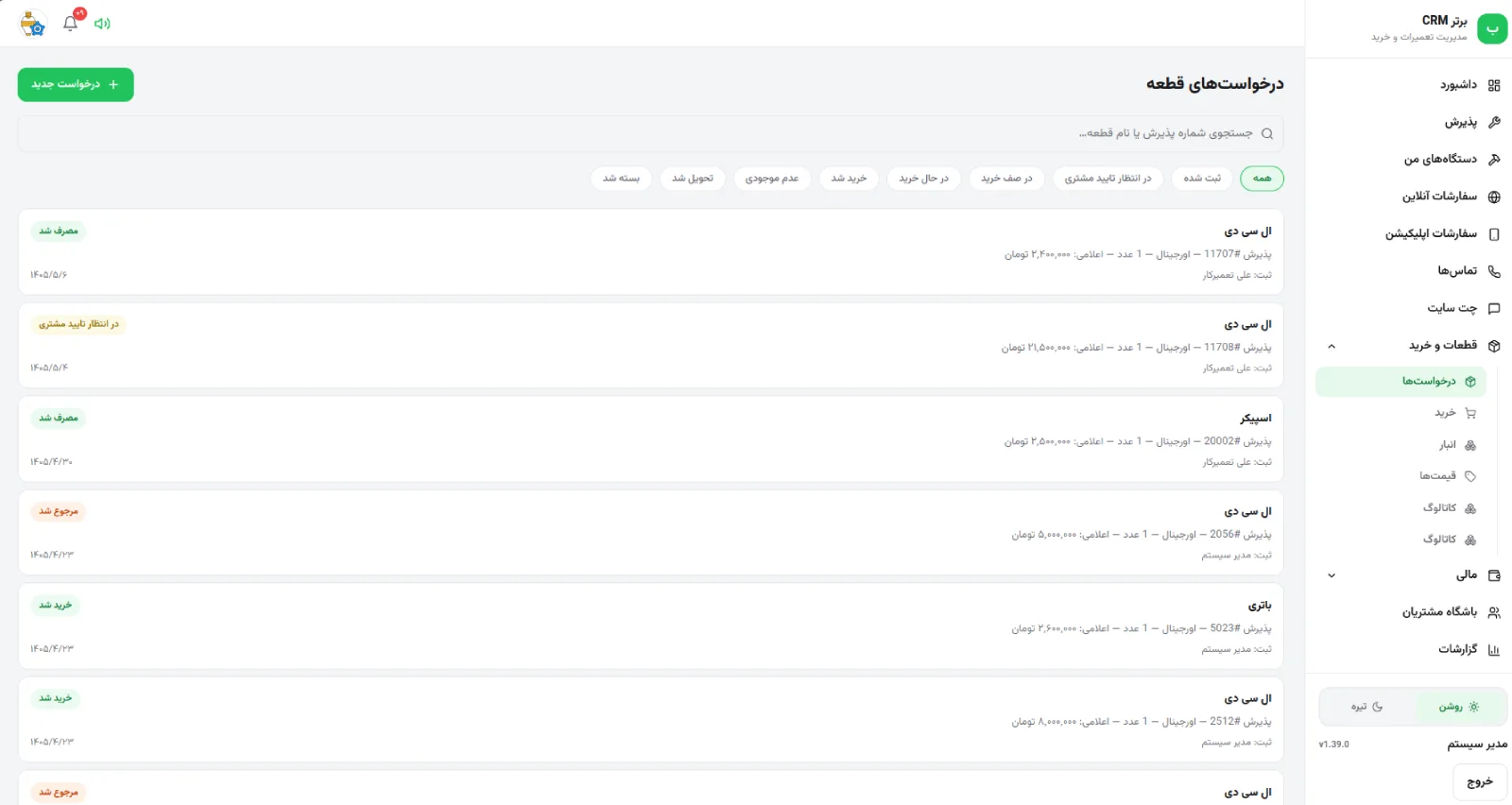This screenshot has width=1512, height=805.
Task: Open انبار via its warehouse icon
Action: click(x=1470, y=445)
